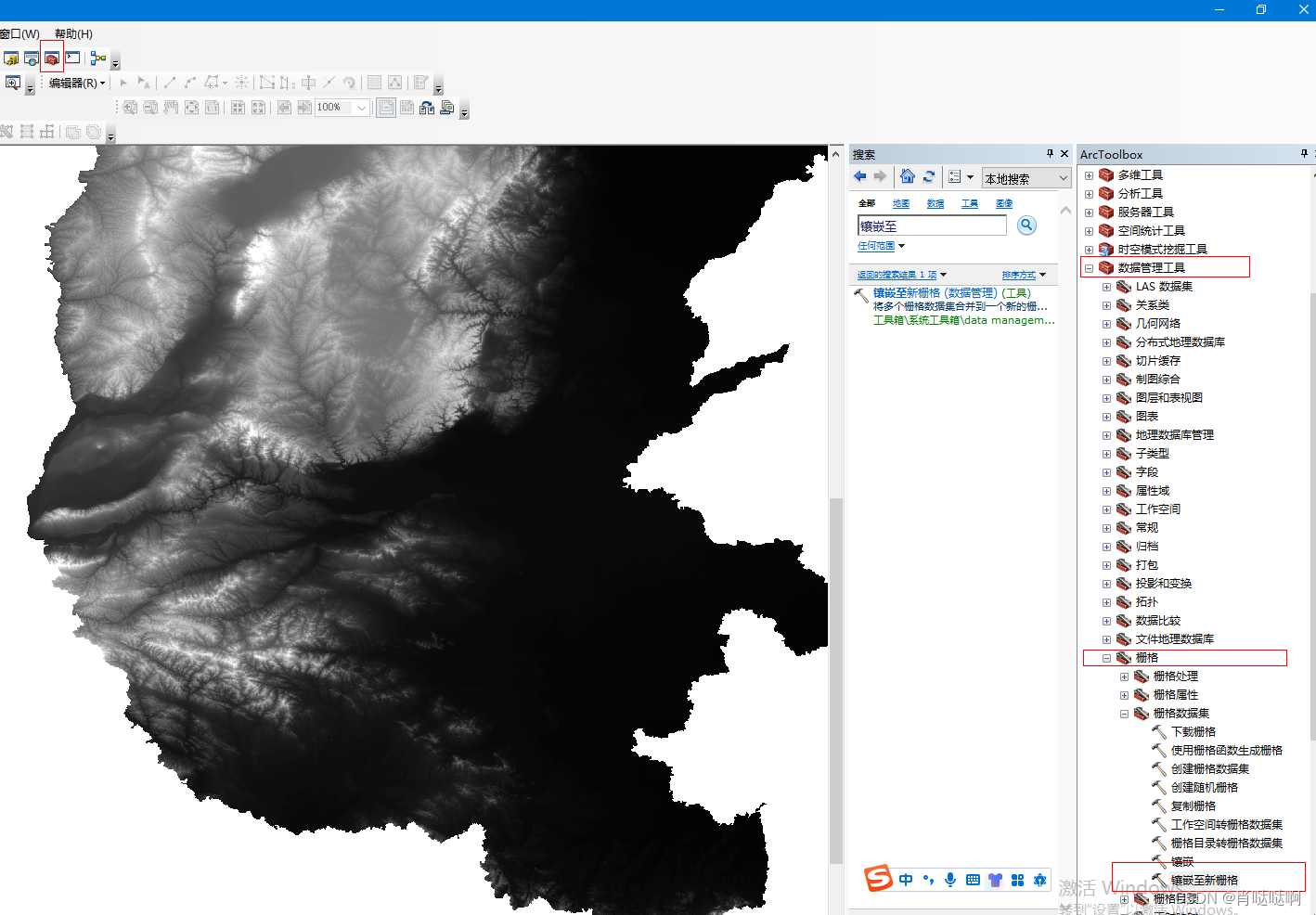This screenshot has height=915, width=1316.
Task: Toggle auto-hide pin on the search panel
Action: pyautogui.click(x=1050, y=153)
